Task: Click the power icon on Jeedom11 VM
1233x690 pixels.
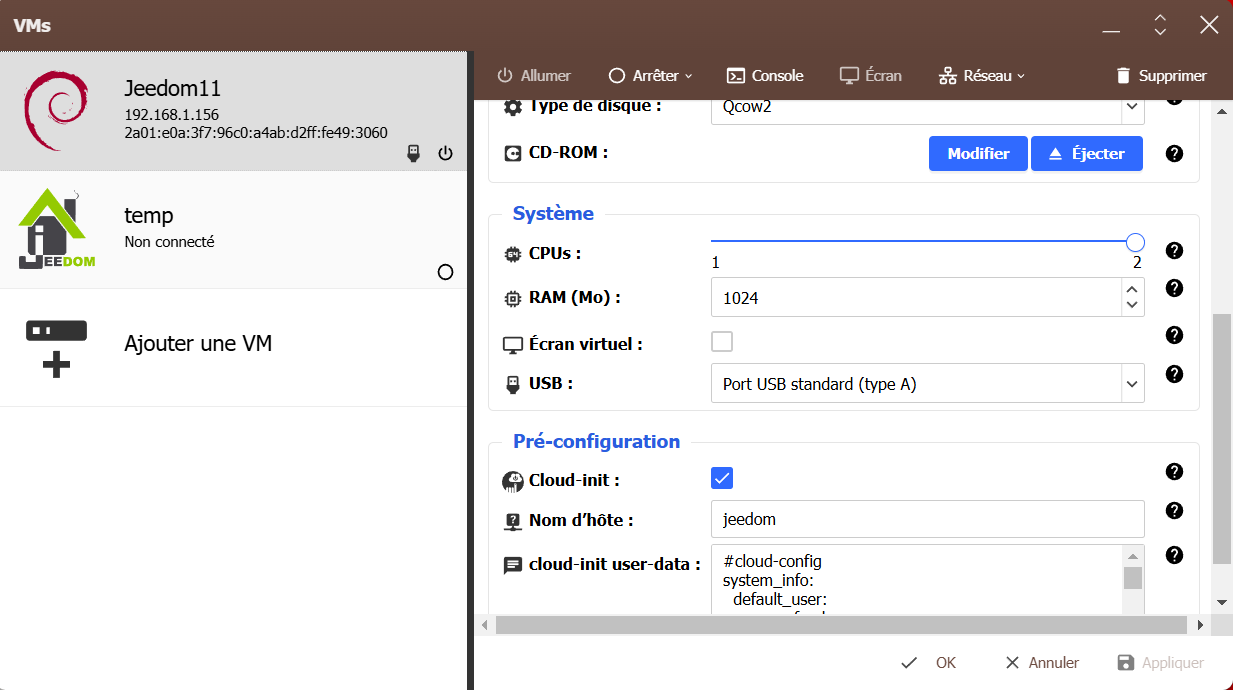Action: (x=446, y=153)
